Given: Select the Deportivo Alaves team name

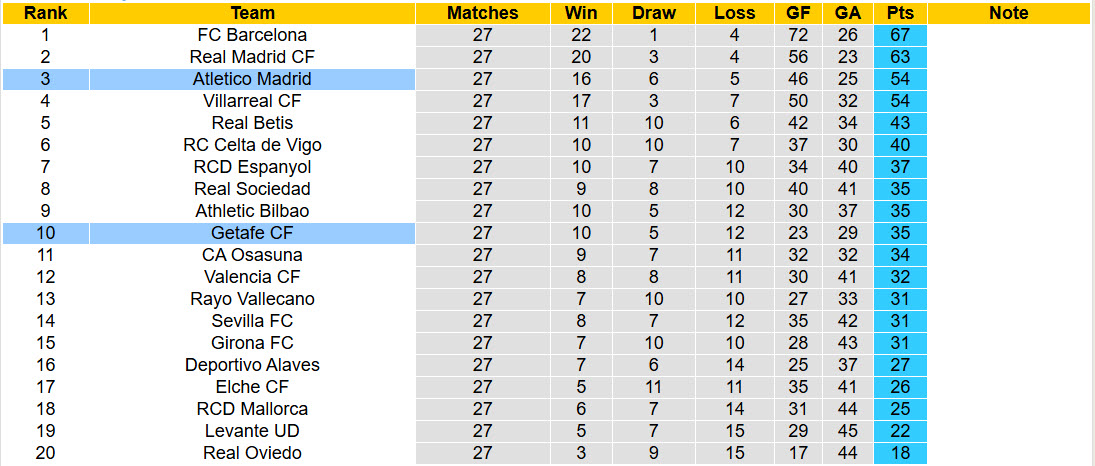Looking at the screenshot, I should [x=252, y=365].
